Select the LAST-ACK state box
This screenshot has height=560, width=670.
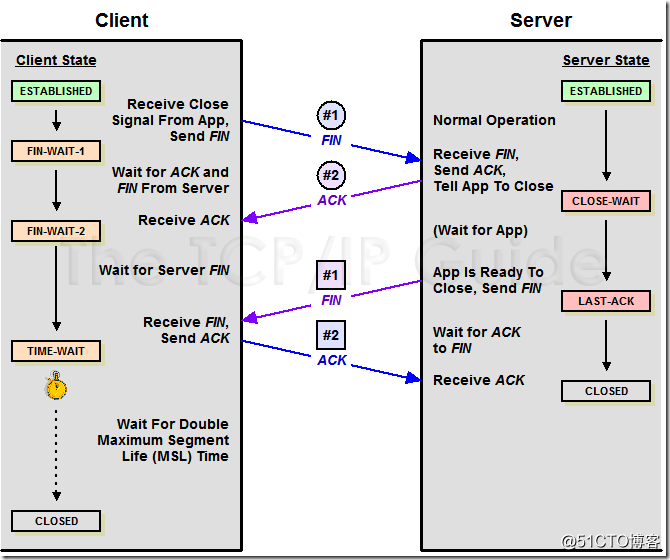point(606,301)
